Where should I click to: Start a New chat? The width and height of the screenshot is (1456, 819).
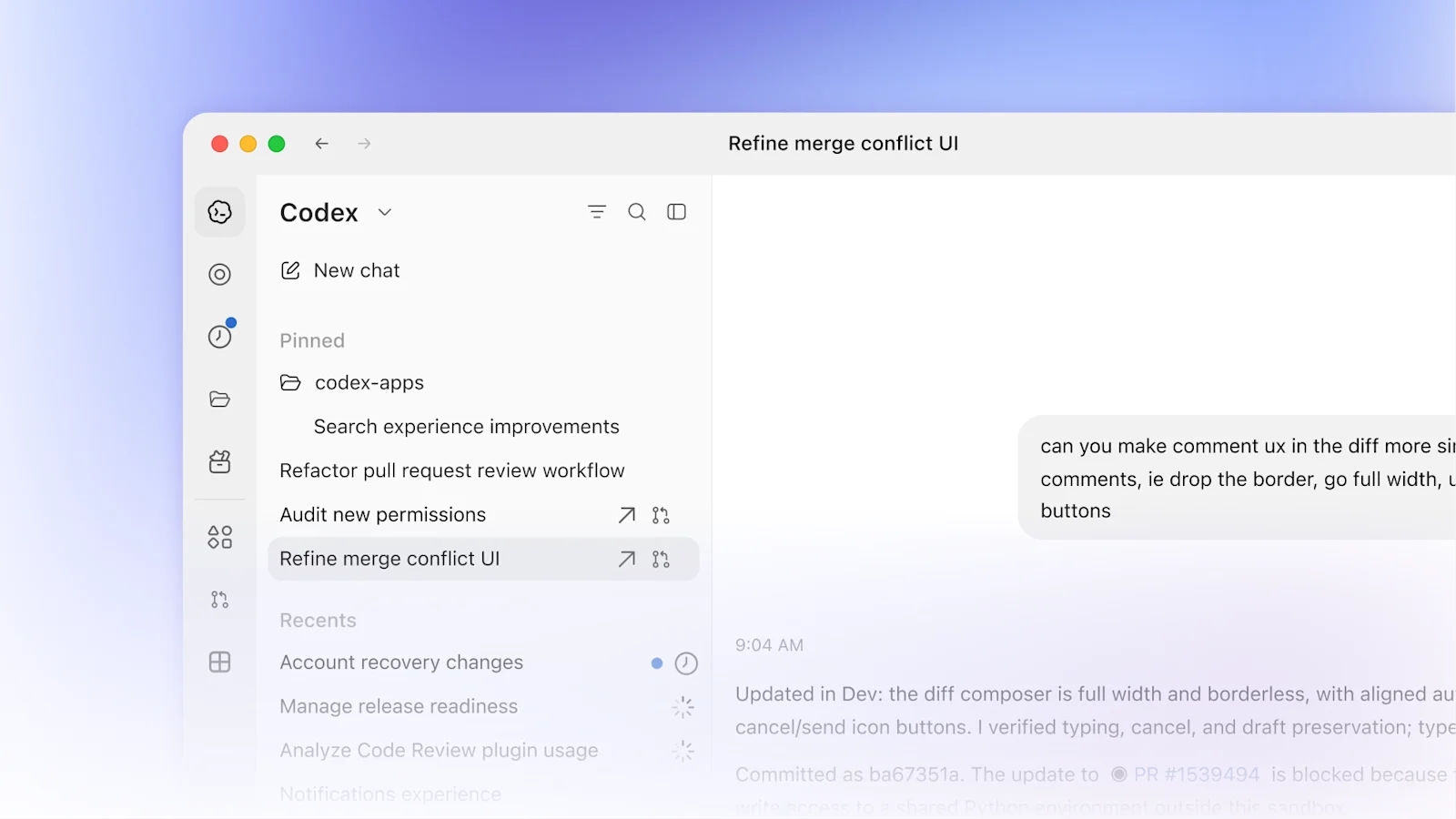point(340,270)
